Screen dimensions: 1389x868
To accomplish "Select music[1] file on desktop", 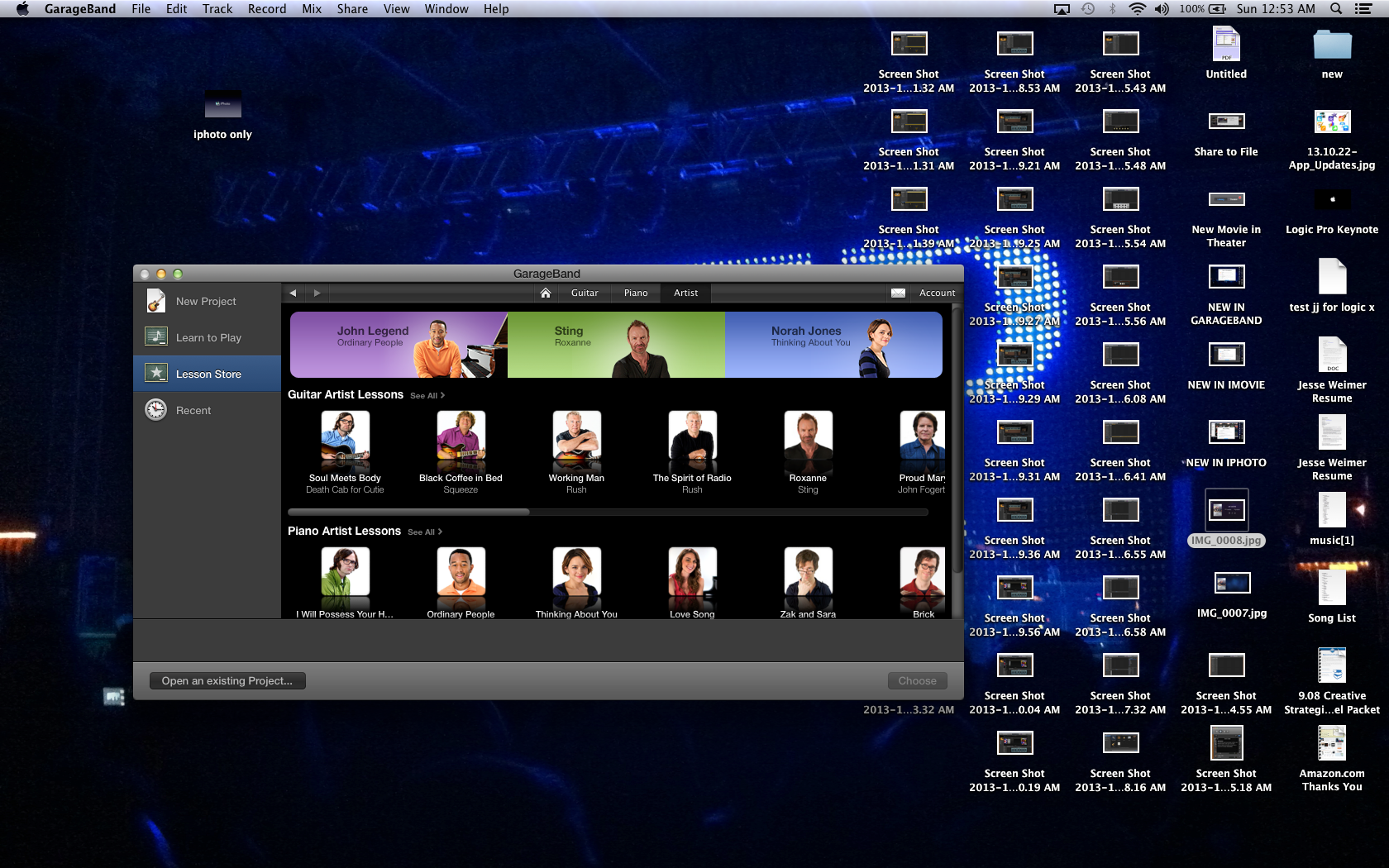I will (x=1332, y=519).
